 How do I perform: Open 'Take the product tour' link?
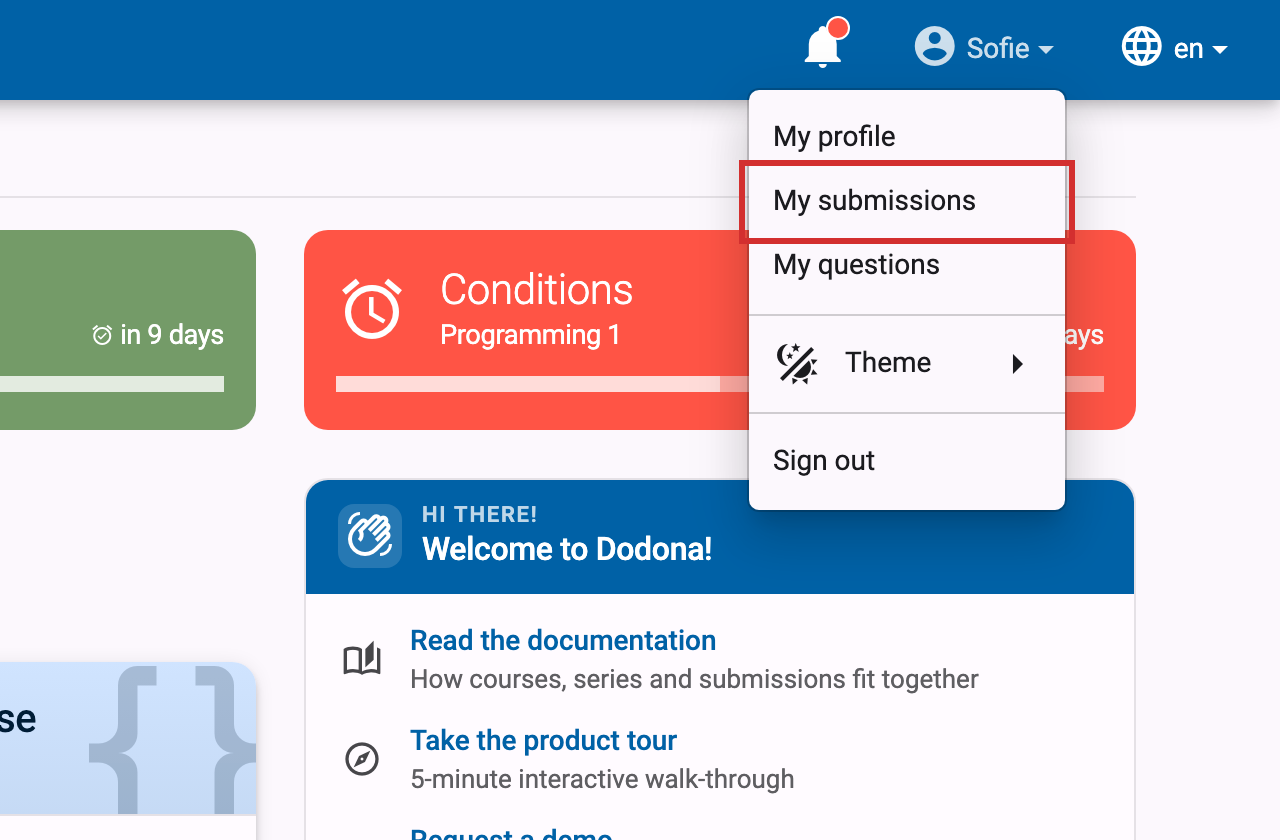click(543, 740)
